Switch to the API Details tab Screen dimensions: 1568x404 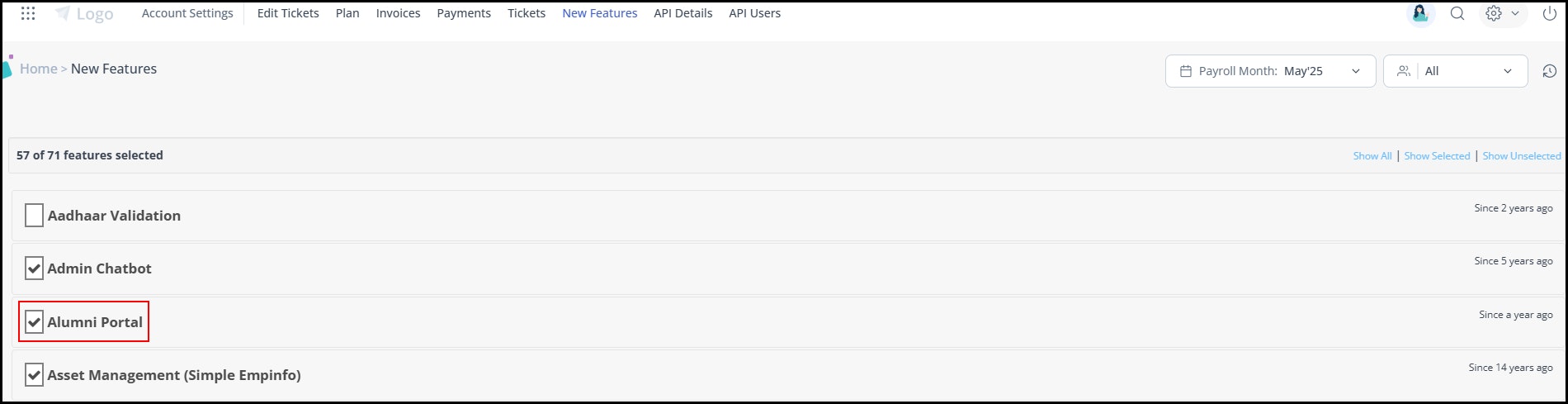pos(682,13)
